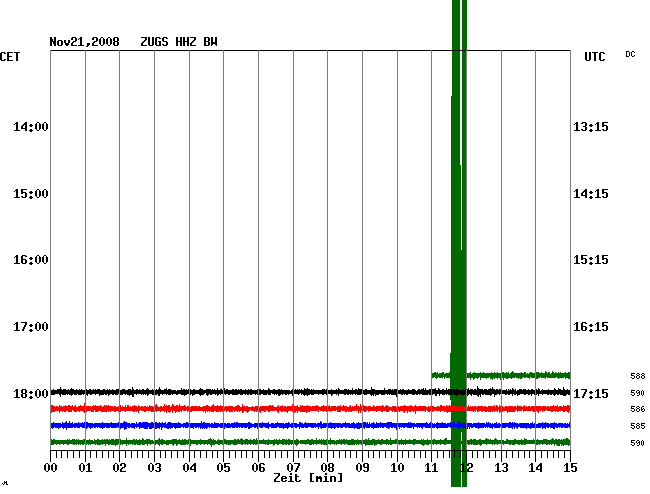650x494 pixels.
Task: Select the 16:15 UTC time label
Action: pyautogui.click(x=591, y=327)
